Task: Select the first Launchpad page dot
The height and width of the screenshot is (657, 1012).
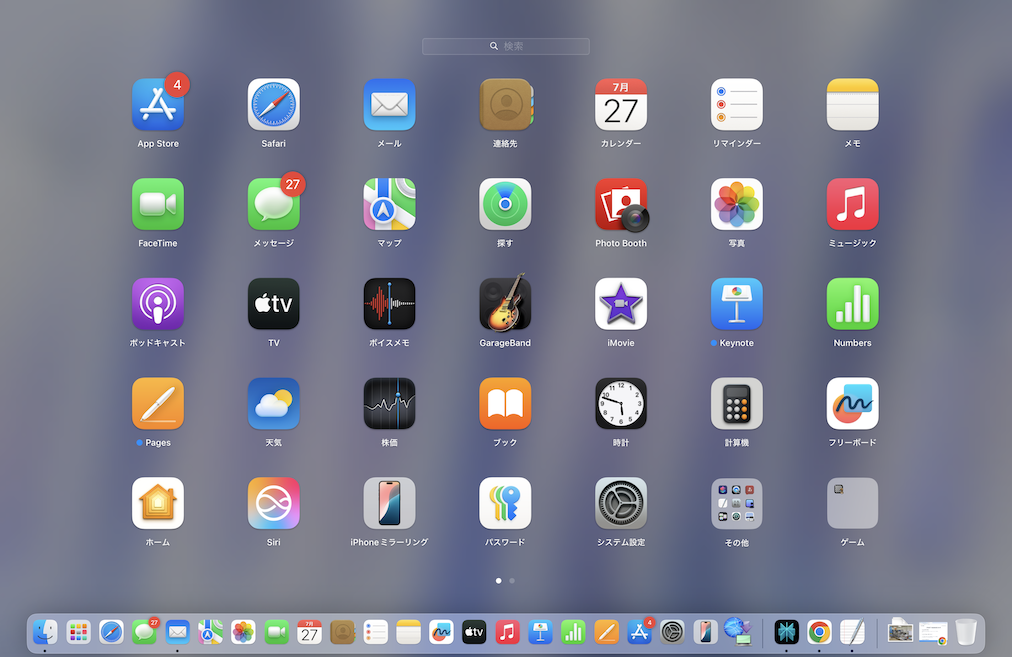Action: [x=498, y=581]
